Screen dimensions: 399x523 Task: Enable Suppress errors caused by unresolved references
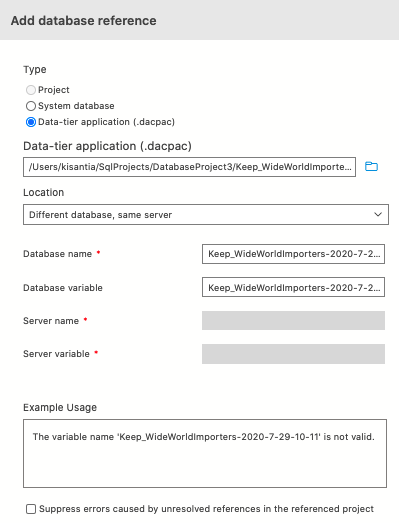click(x=31, y=509)
